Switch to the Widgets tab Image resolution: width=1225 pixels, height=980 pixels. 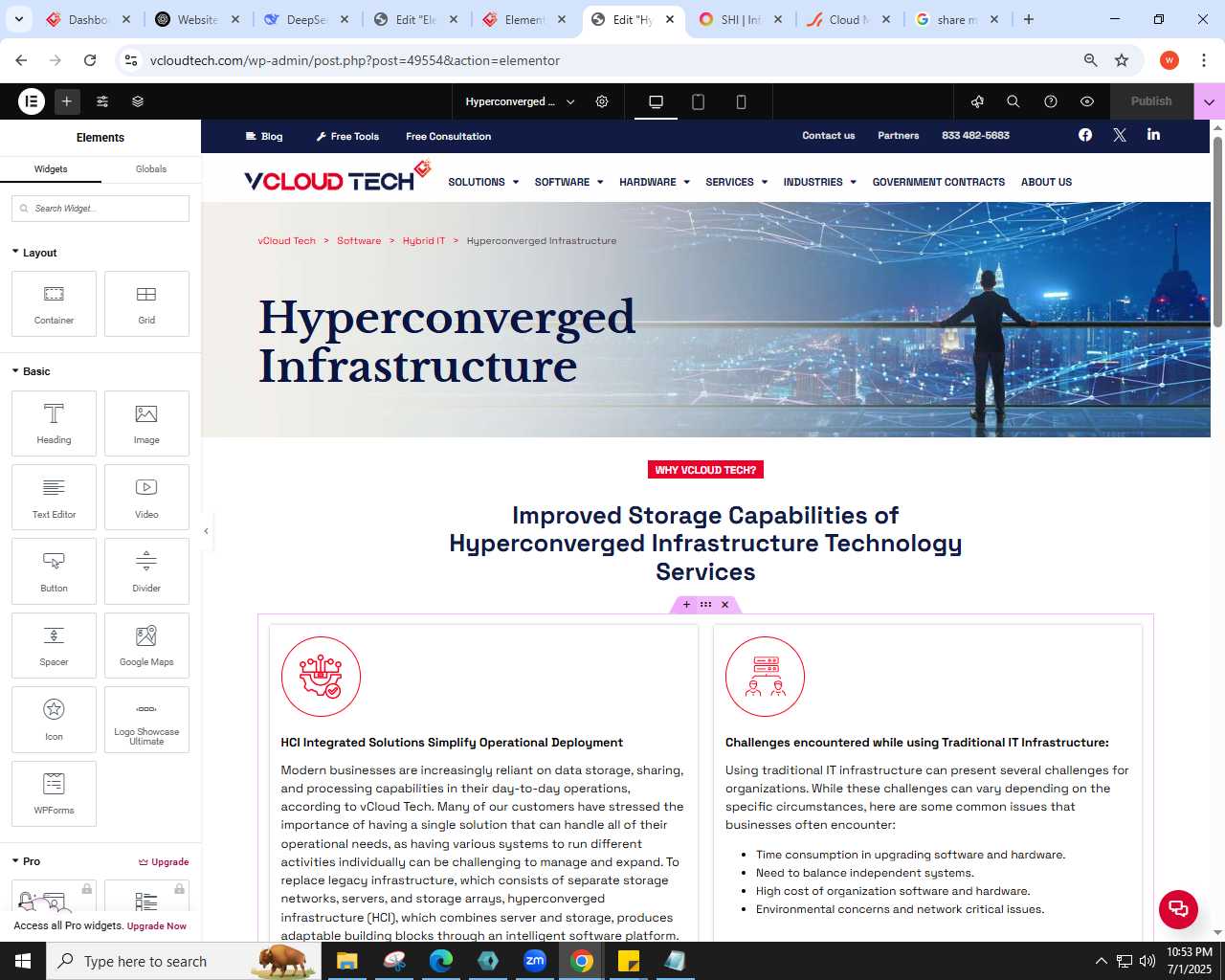click(x=51, y=169)
